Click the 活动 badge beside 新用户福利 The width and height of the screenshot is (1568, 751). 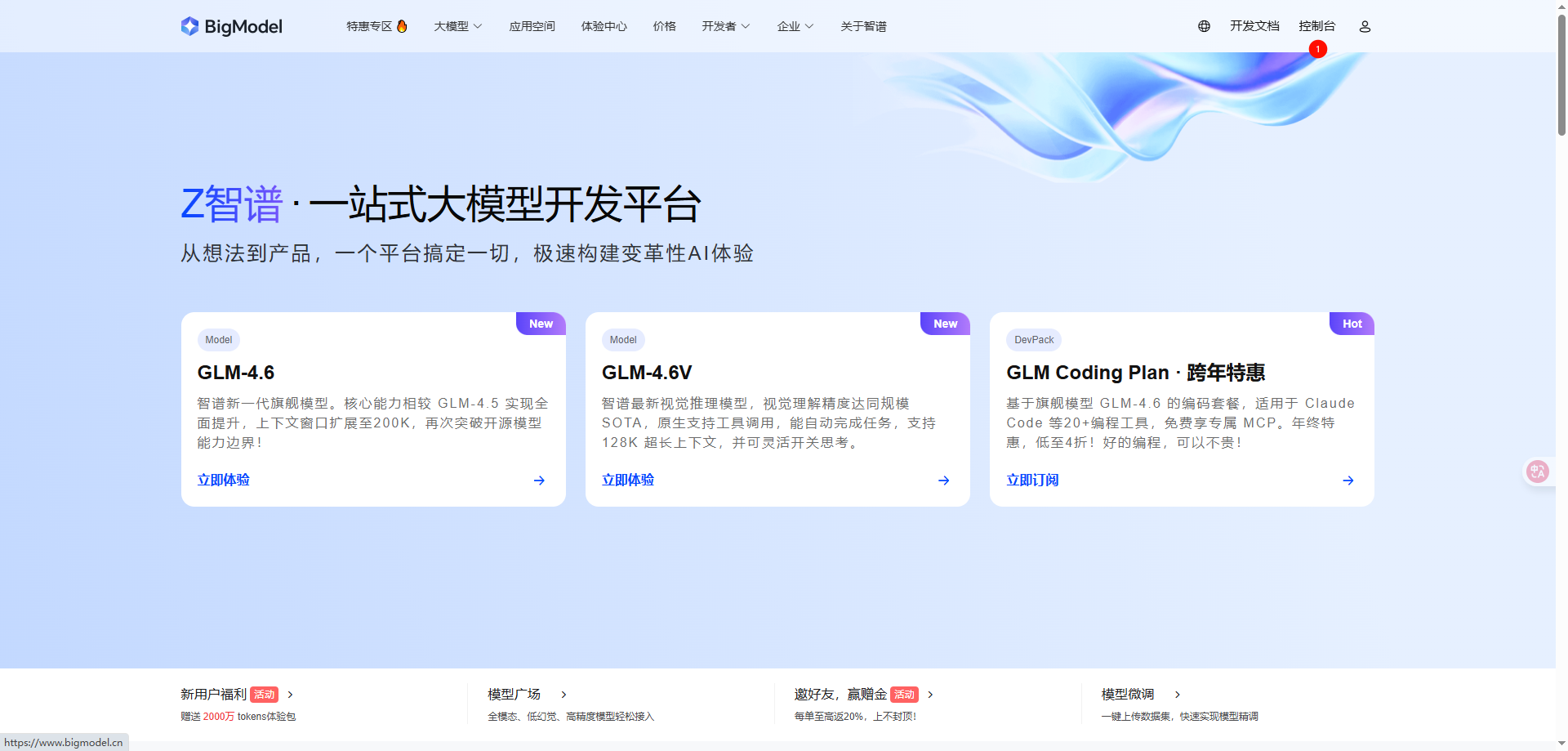[264, 695]
